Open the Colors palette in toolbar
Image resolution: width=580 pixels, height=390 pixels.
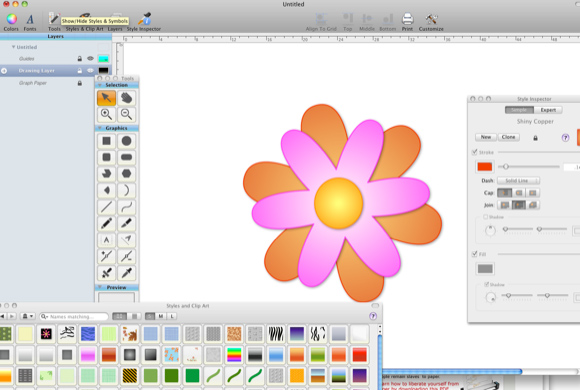(11, 22)
